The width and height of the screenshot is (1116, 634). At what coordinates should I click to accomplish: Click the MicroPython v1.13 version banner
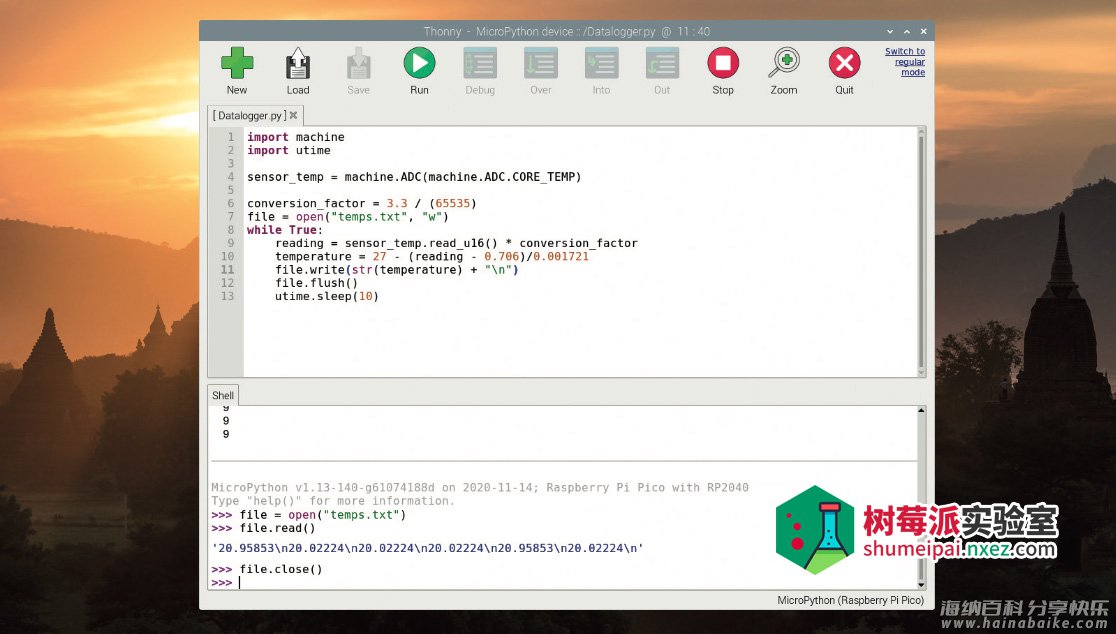[480, 488]
